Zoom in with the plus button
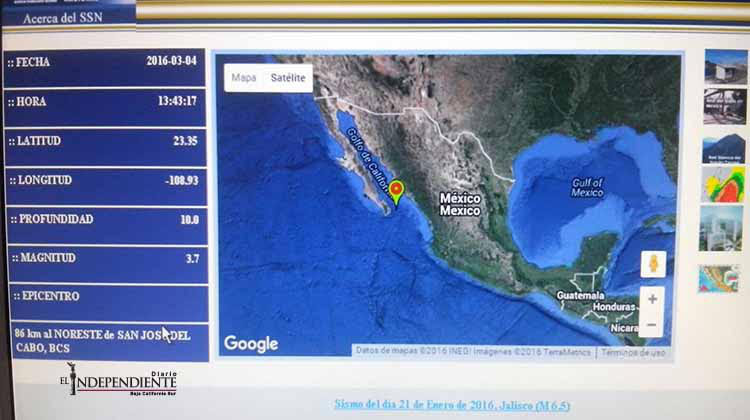This screenshot has height=420, width=750. [x=652, y=299]
